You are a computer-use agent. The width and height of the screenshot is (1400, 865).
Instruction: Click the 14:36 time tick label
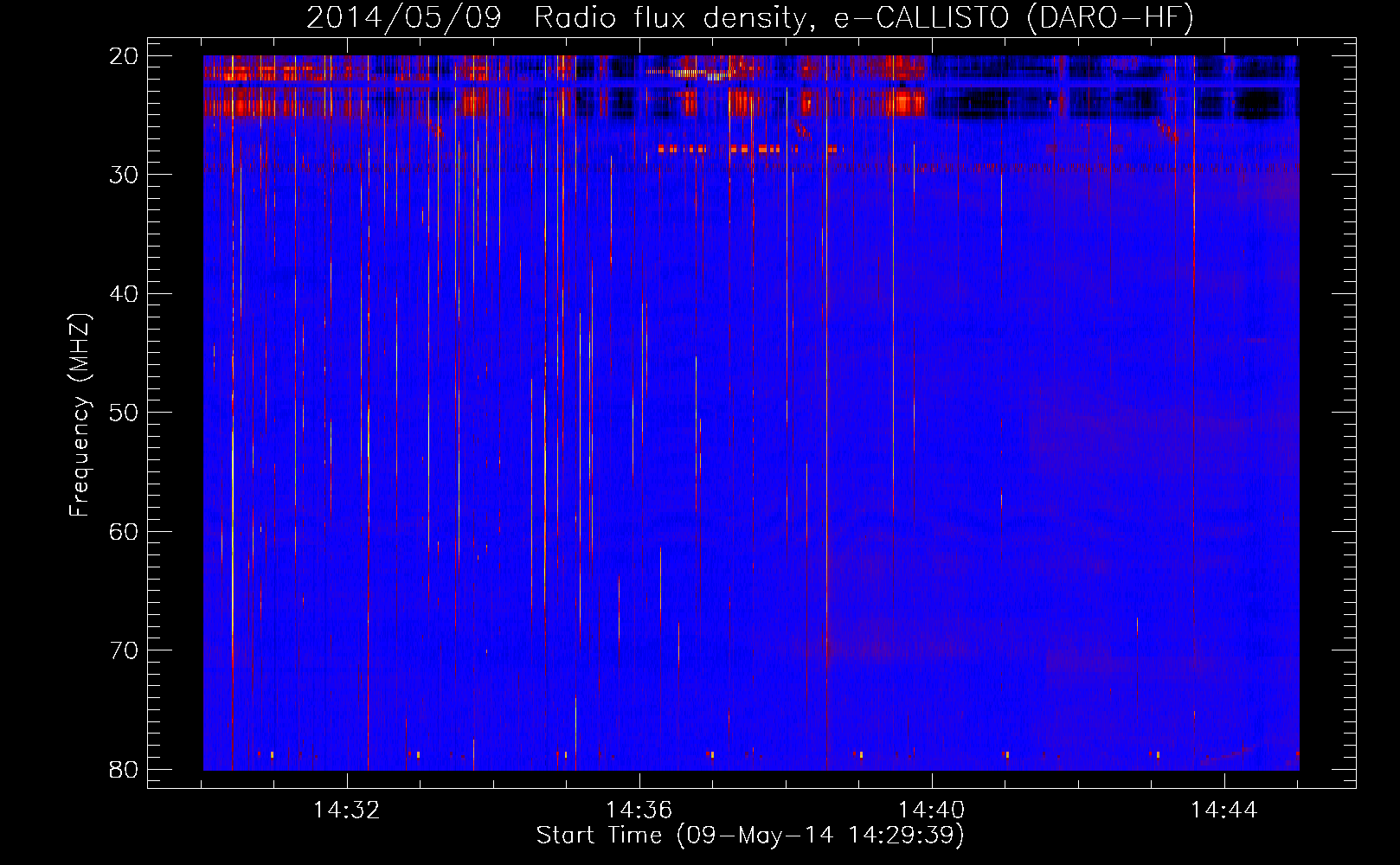[x=639, y=811]
